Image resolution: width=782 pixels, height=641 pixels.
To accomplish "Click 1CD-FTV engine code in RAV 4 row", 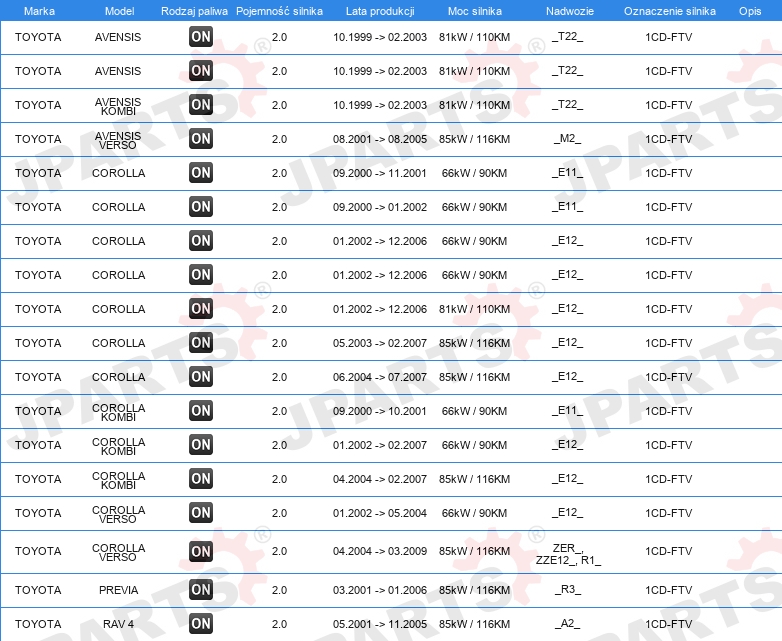I will pos(669,624).
